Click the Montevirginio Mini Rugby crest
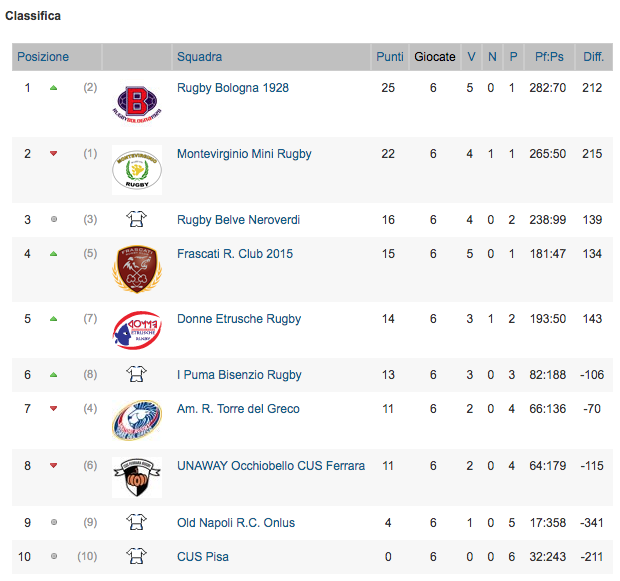The width and height of the screenshot is (620, 581). tap(137, 170)
